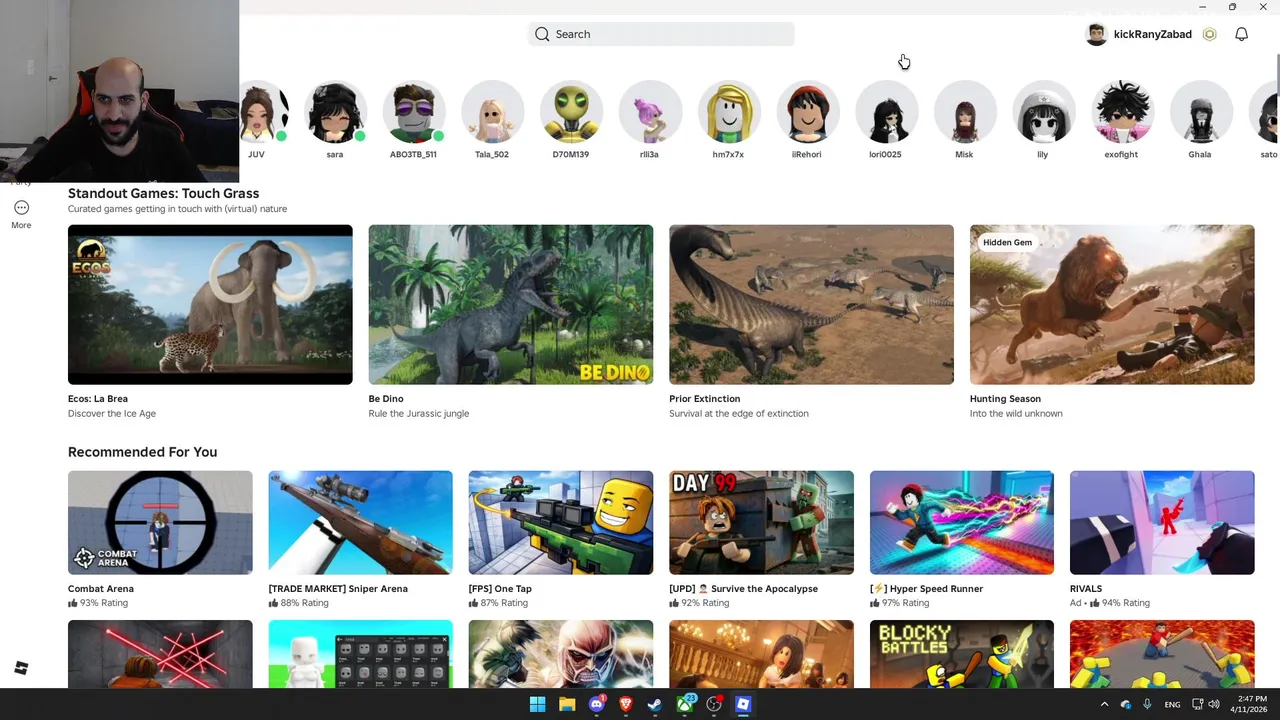Click the Roblox Studio sidebar icon
Image resolution: width=1280 pixels, height=720 pixels.
click(21, 668)
